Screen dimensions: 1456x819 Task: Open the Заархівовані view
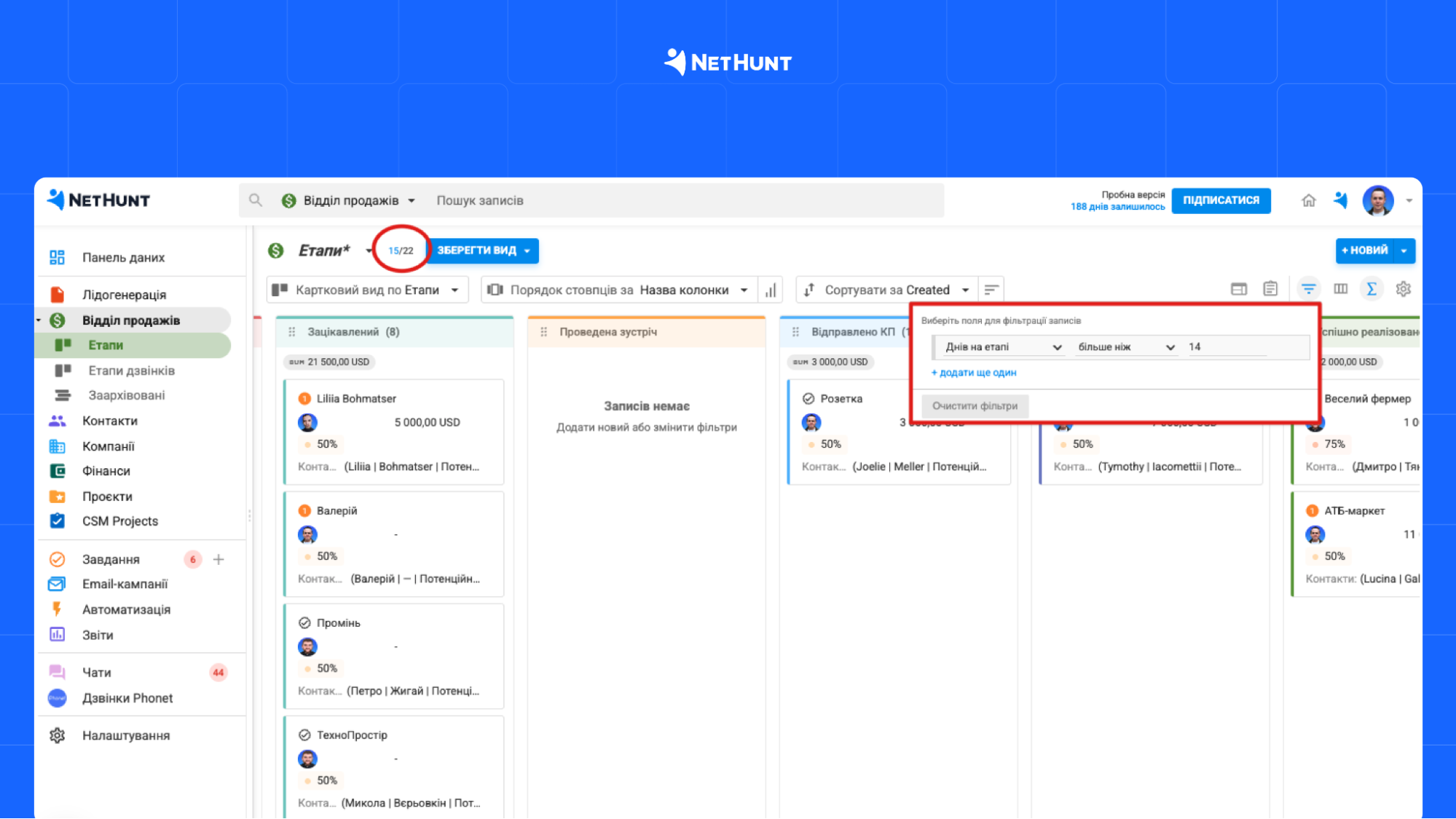127,395
